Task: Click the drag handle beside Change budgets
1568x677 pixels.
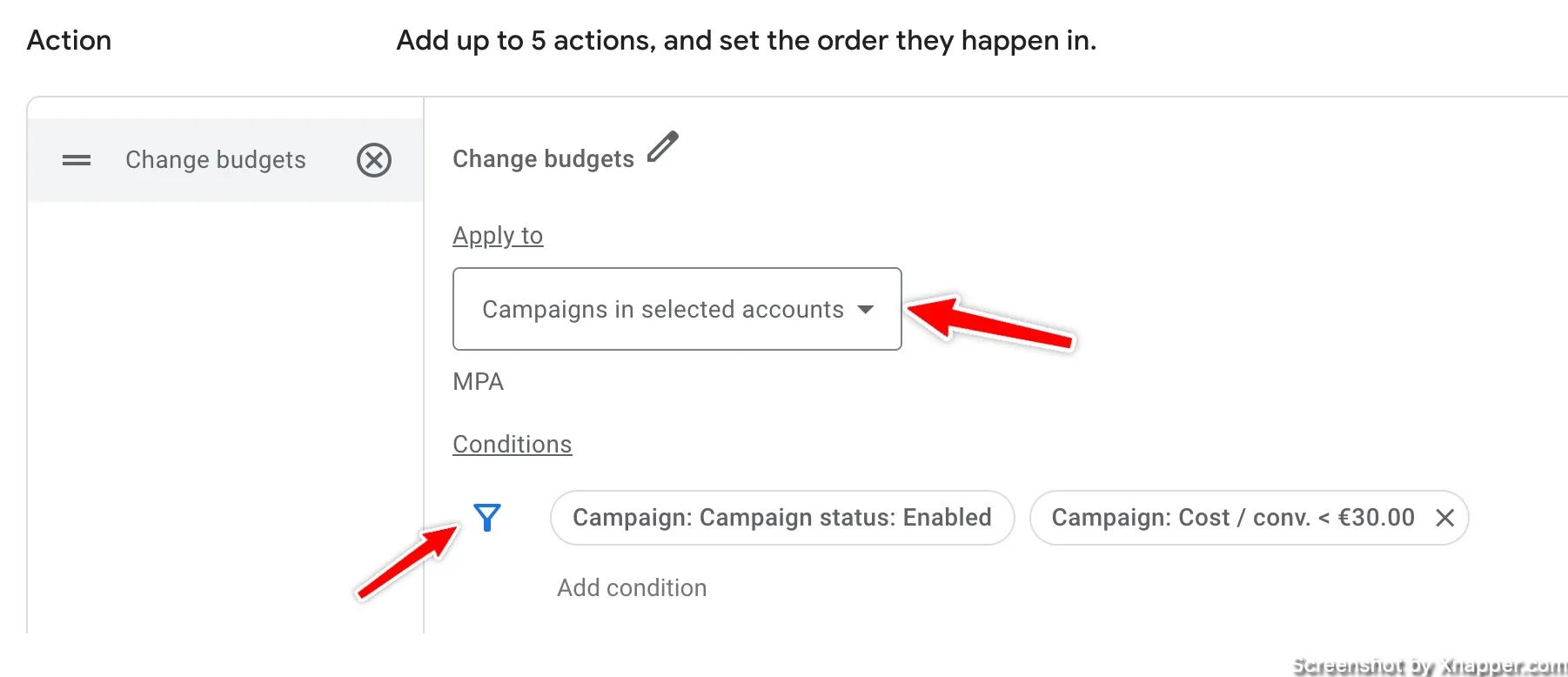Action: (77, 160)
